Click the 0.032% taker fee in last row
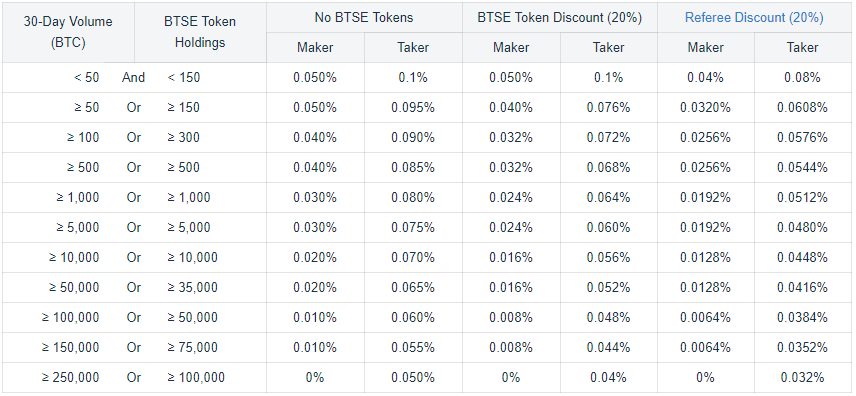 pos(802,377)
